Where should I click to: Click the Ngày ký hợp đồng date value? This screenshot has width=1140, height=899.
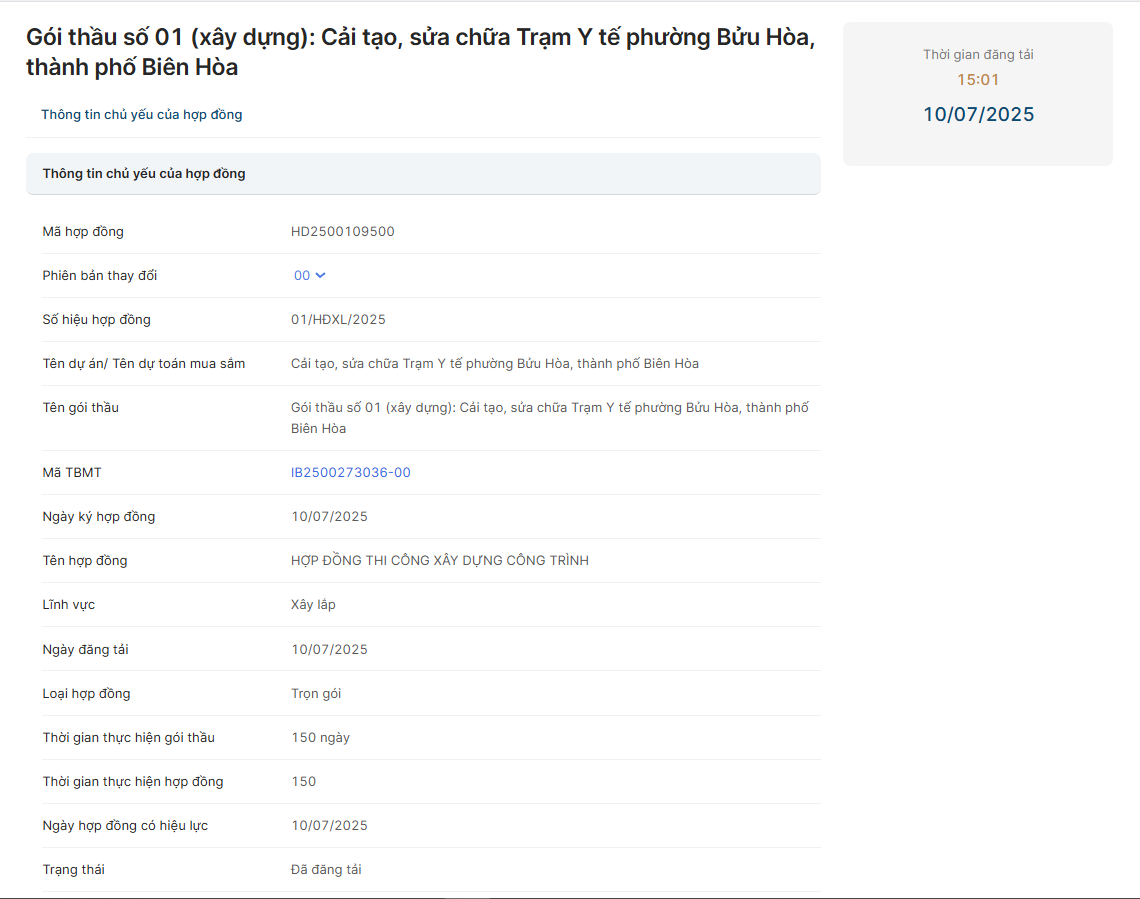(x=329, y=517)
